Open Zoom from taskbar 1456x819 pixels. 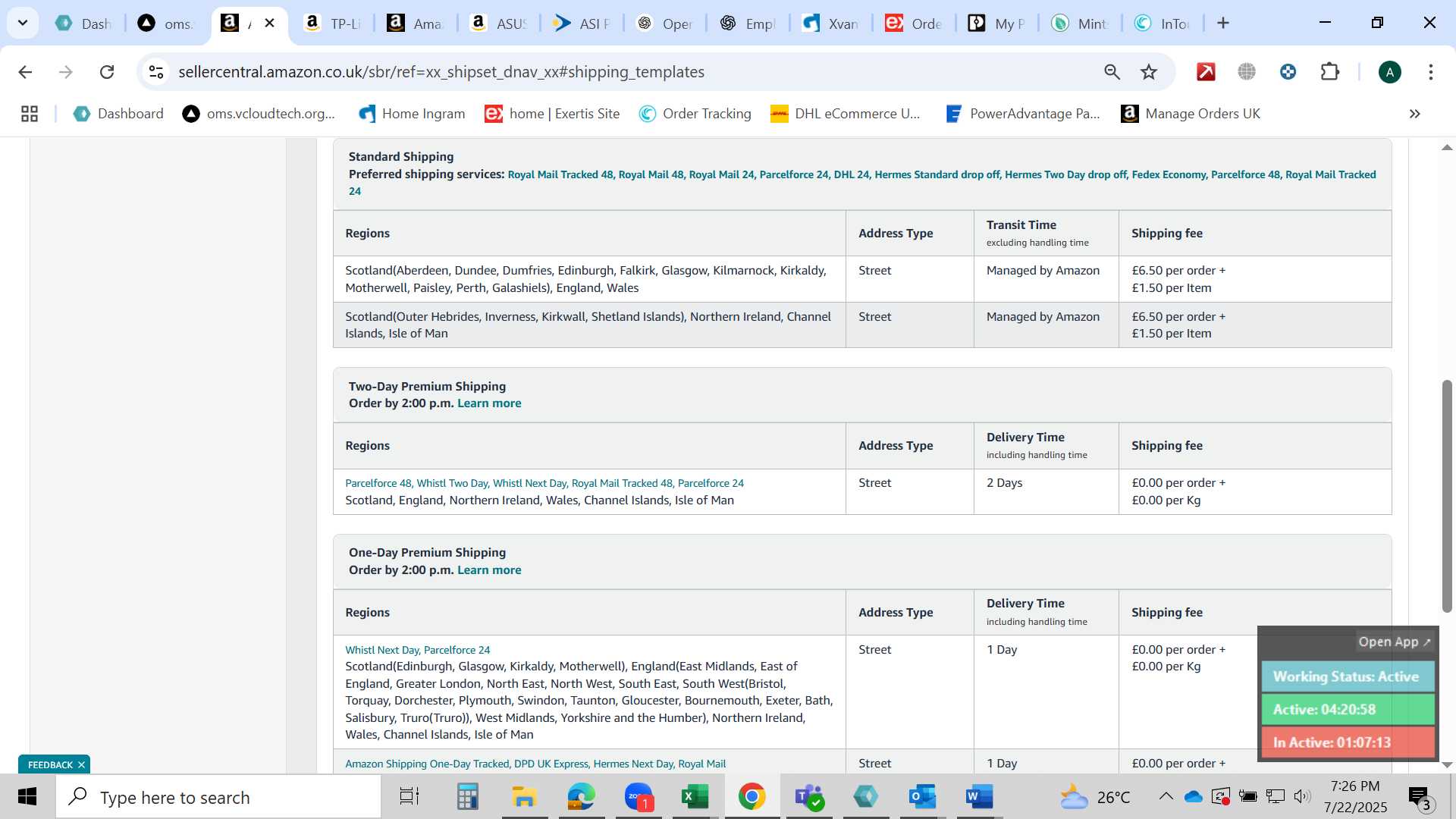[x=639, y=797]
